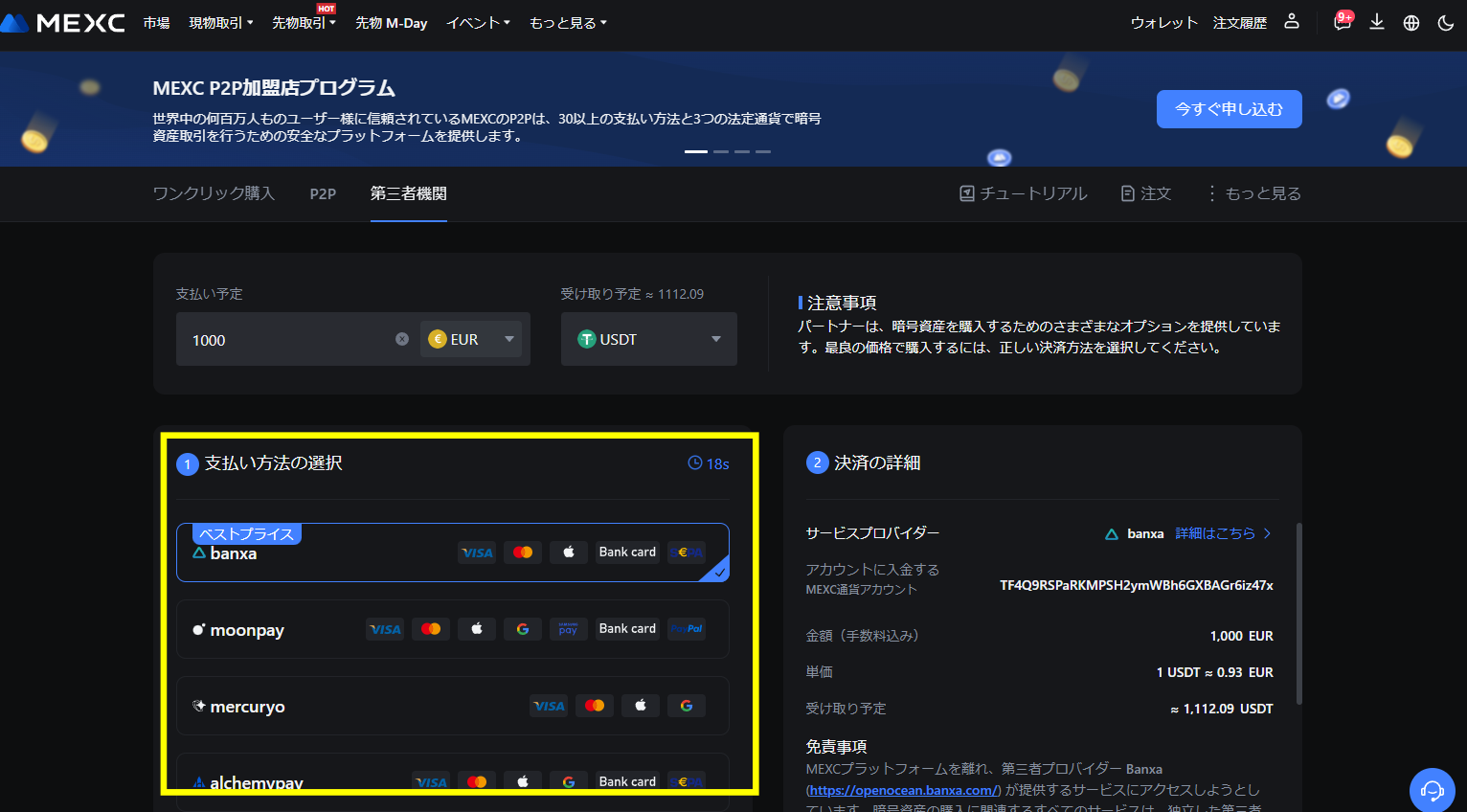The width and height of the screenshot is (1467, 812).
Task: Click the Apple Pay icon in the mercuryo row
Action: pos(641,706)
